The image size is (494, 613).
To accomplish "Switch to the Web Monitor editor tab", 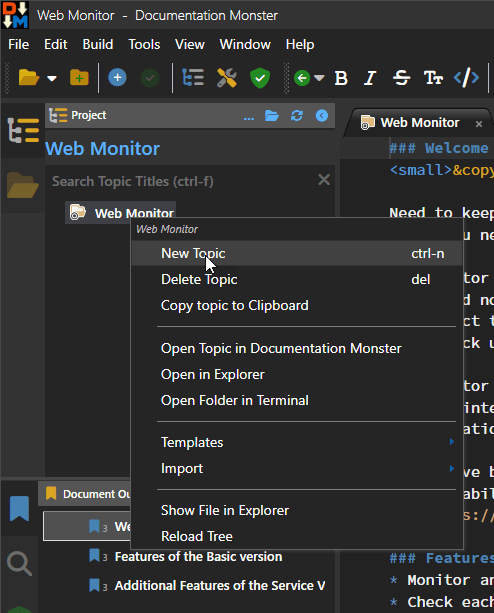I will [x=420, y=123].
